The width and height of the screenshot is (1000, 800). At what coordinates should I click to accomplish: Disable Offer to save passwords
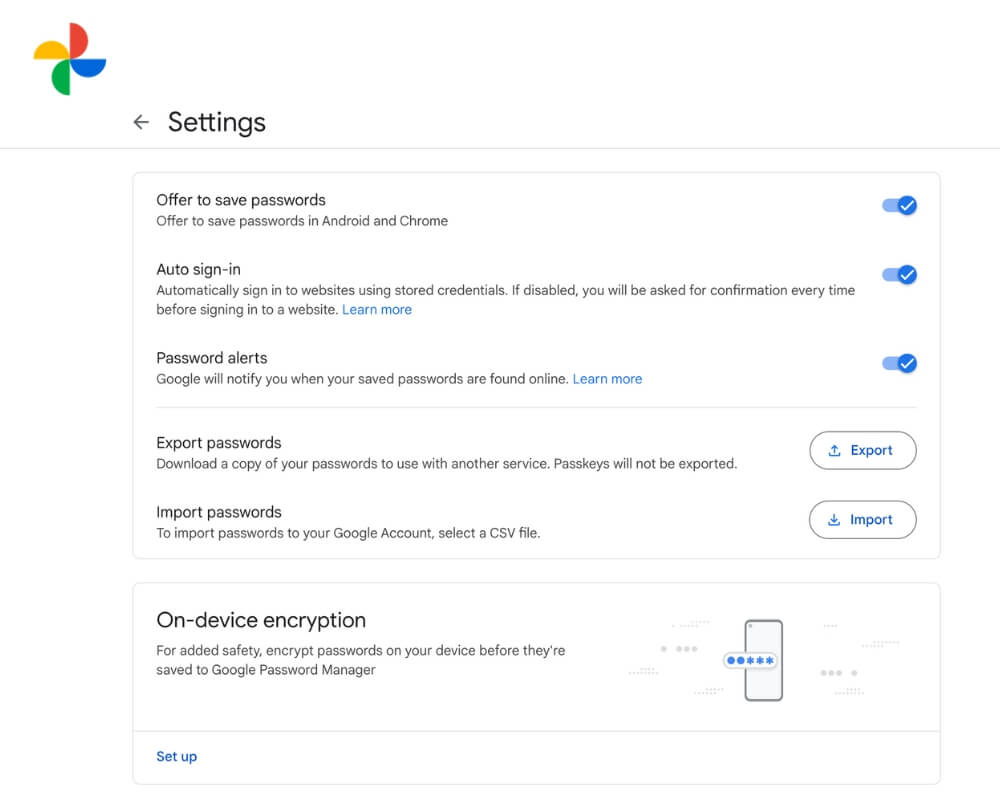(x=898, y=205)
